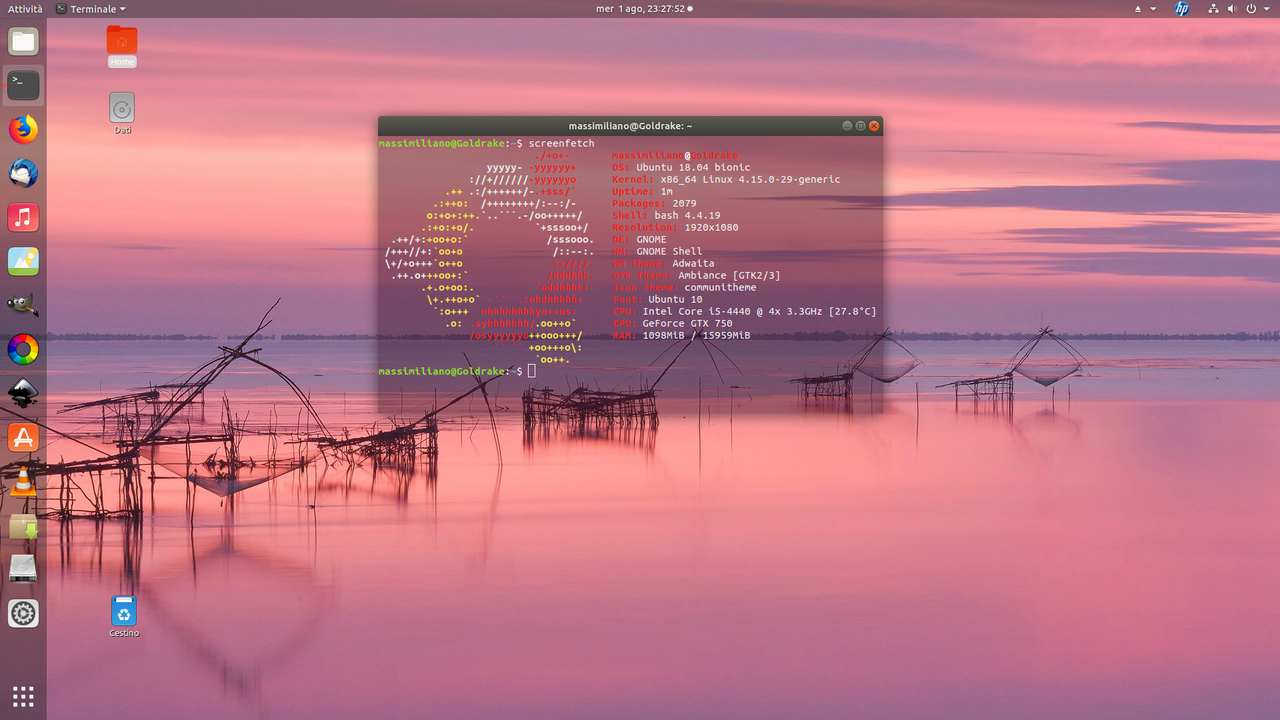Click the Terminal icon in the dock
This screenshot has height=720, width=1280.
(23, 86)
